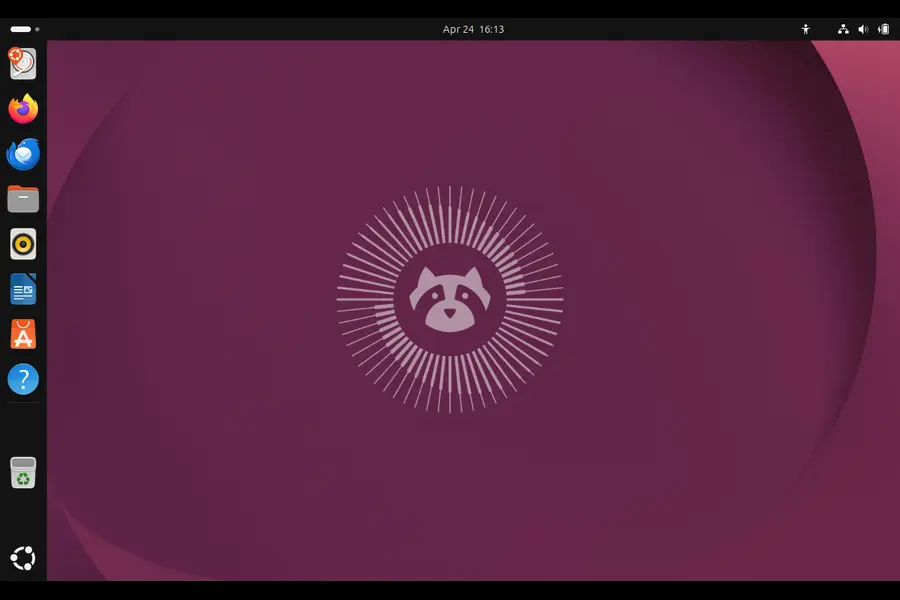Open the Files file manager
The width and height of the screenshot is (900, 600).
point(22,199)
